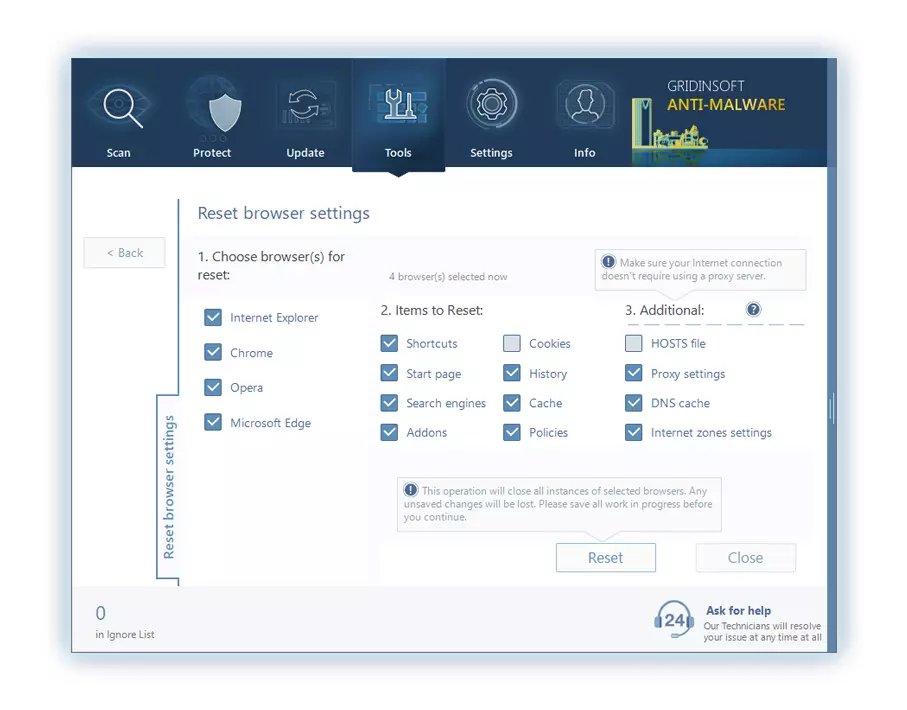Disable the DNS cache checkbox
Viewport: 907px width, 710px height.
click(x=633, y=403)
